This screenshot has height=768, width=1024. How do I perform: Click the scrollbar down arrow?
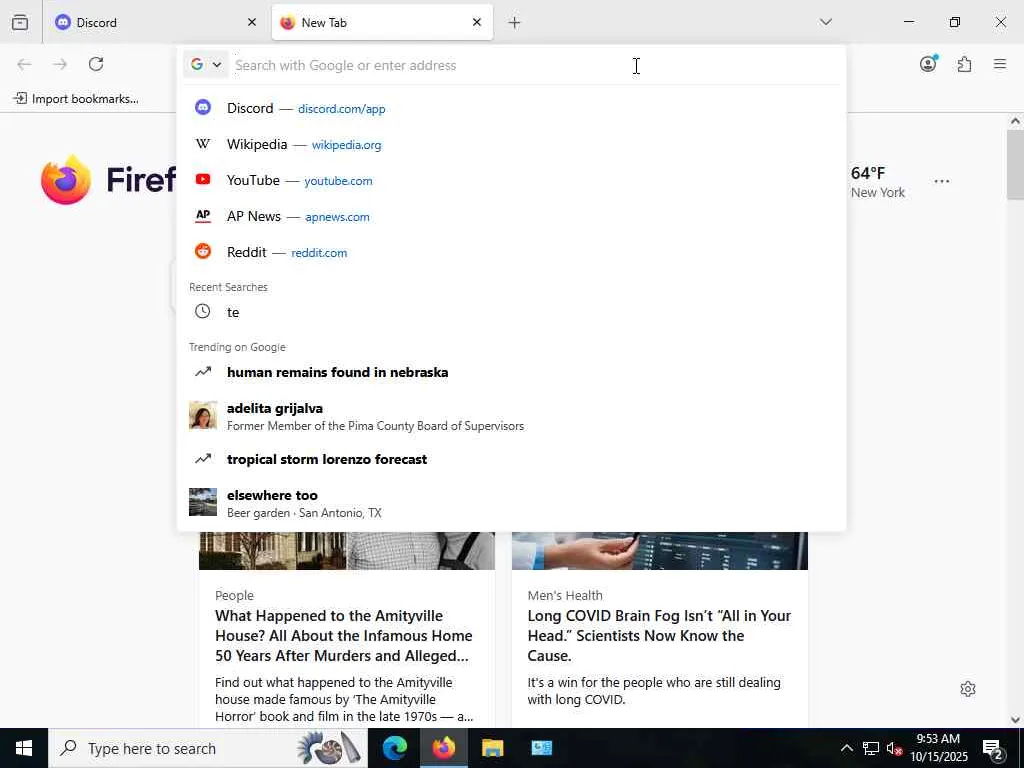point(1015,720)
